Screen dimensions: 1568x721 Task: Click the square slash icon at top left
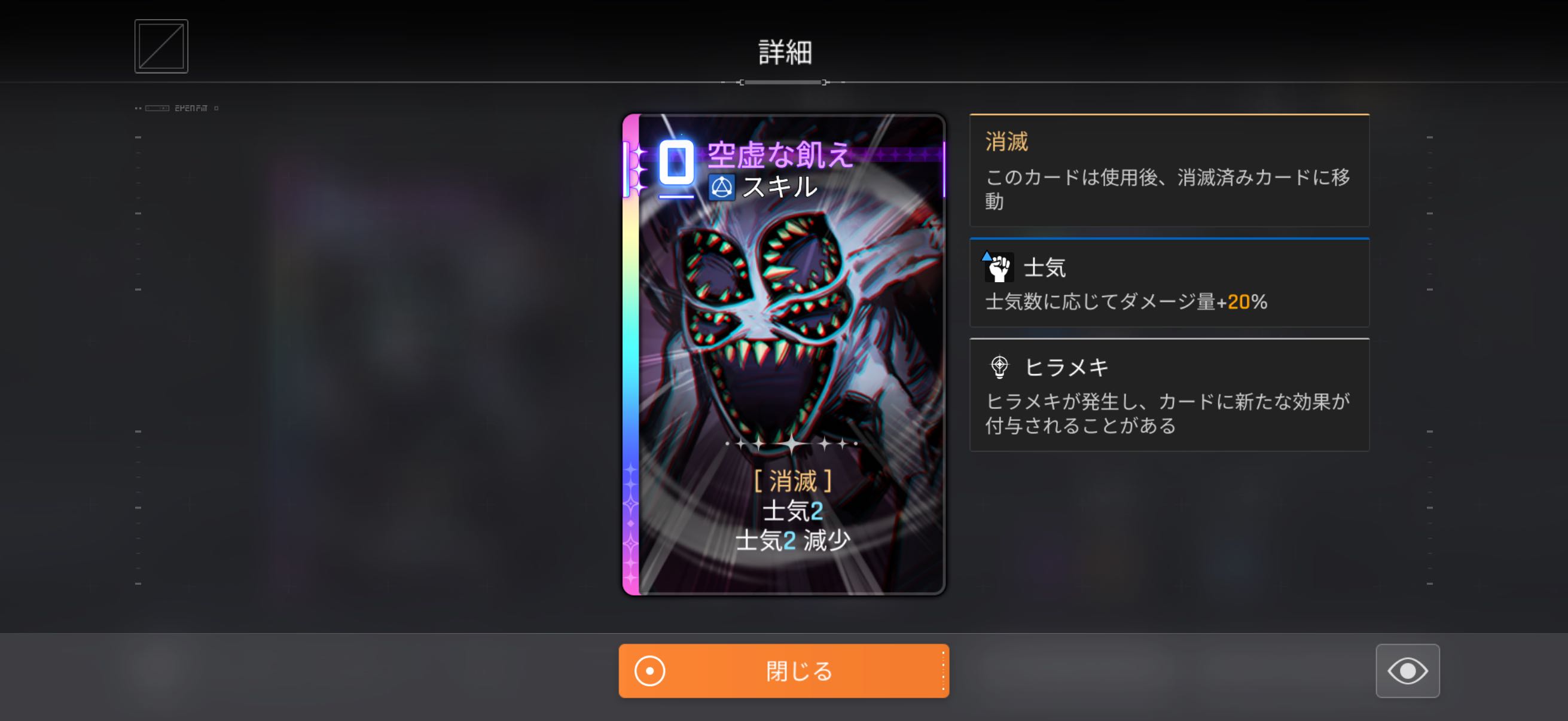pos(161,46)
